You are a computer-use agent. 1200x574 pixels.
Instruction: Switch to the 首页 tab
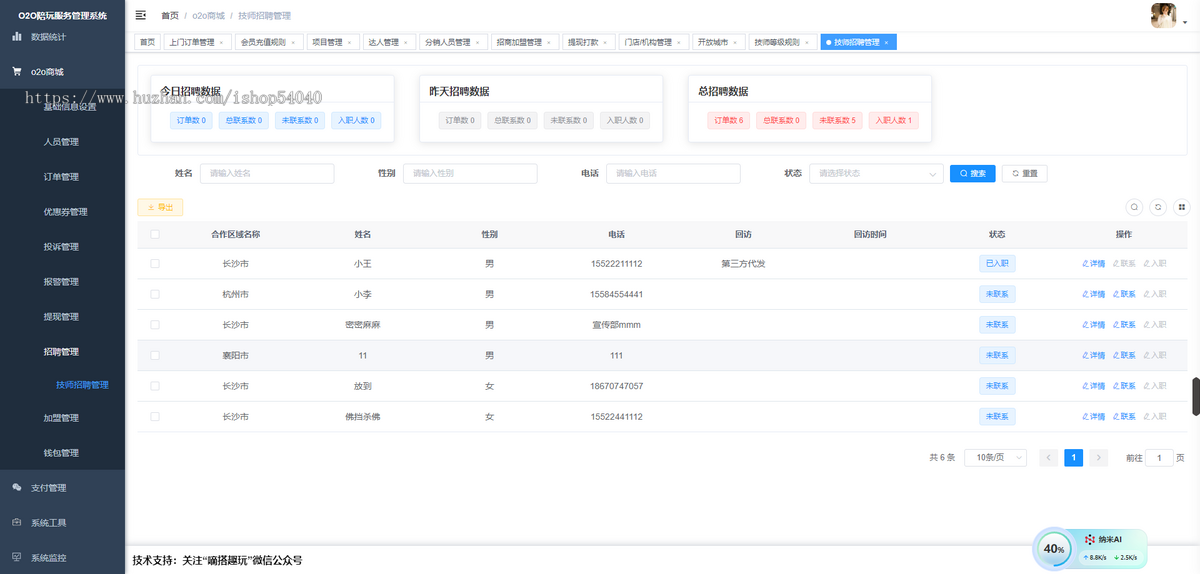147,42
